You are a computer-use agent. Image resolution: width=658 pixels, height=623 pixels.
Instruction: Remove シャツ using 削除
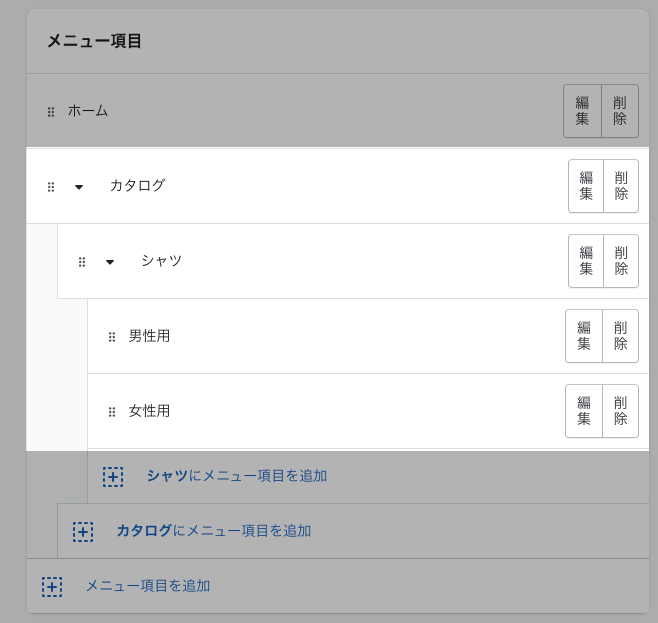coord(621,261)
